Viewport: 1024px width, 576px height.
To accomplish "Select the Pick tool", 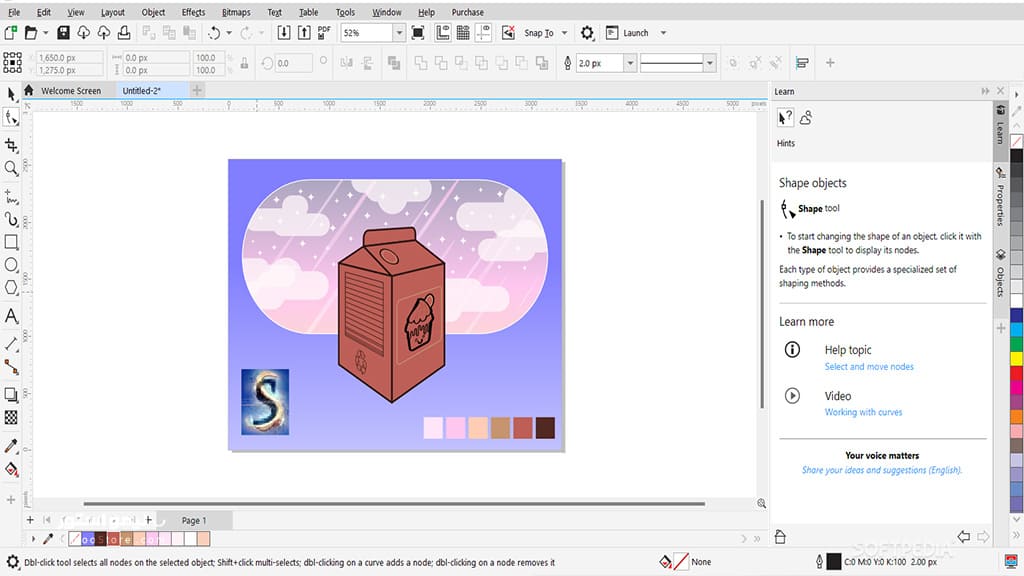I will [11, 95].
